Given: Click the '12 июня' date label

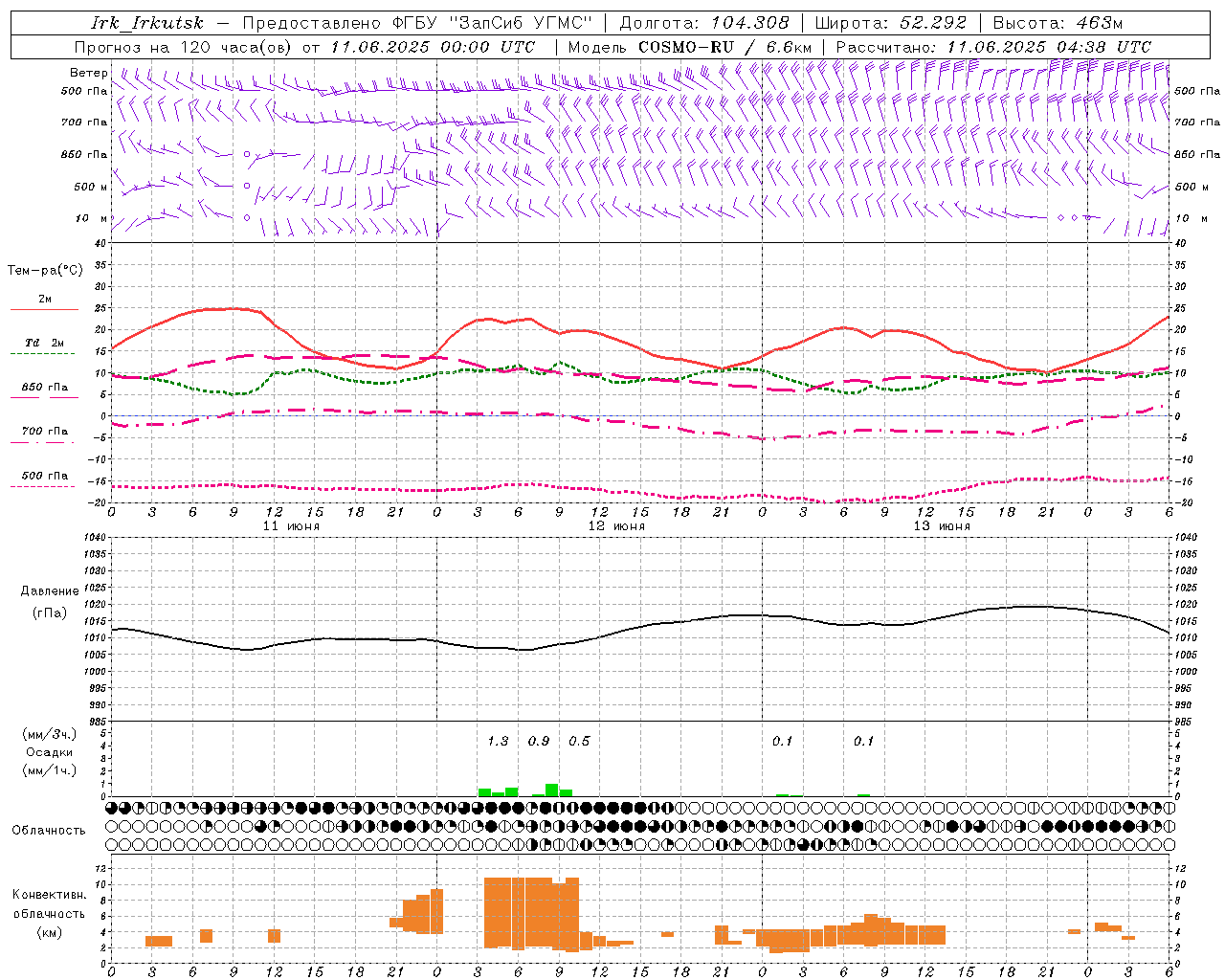Looking at the screenshot, I should [616, 526].
